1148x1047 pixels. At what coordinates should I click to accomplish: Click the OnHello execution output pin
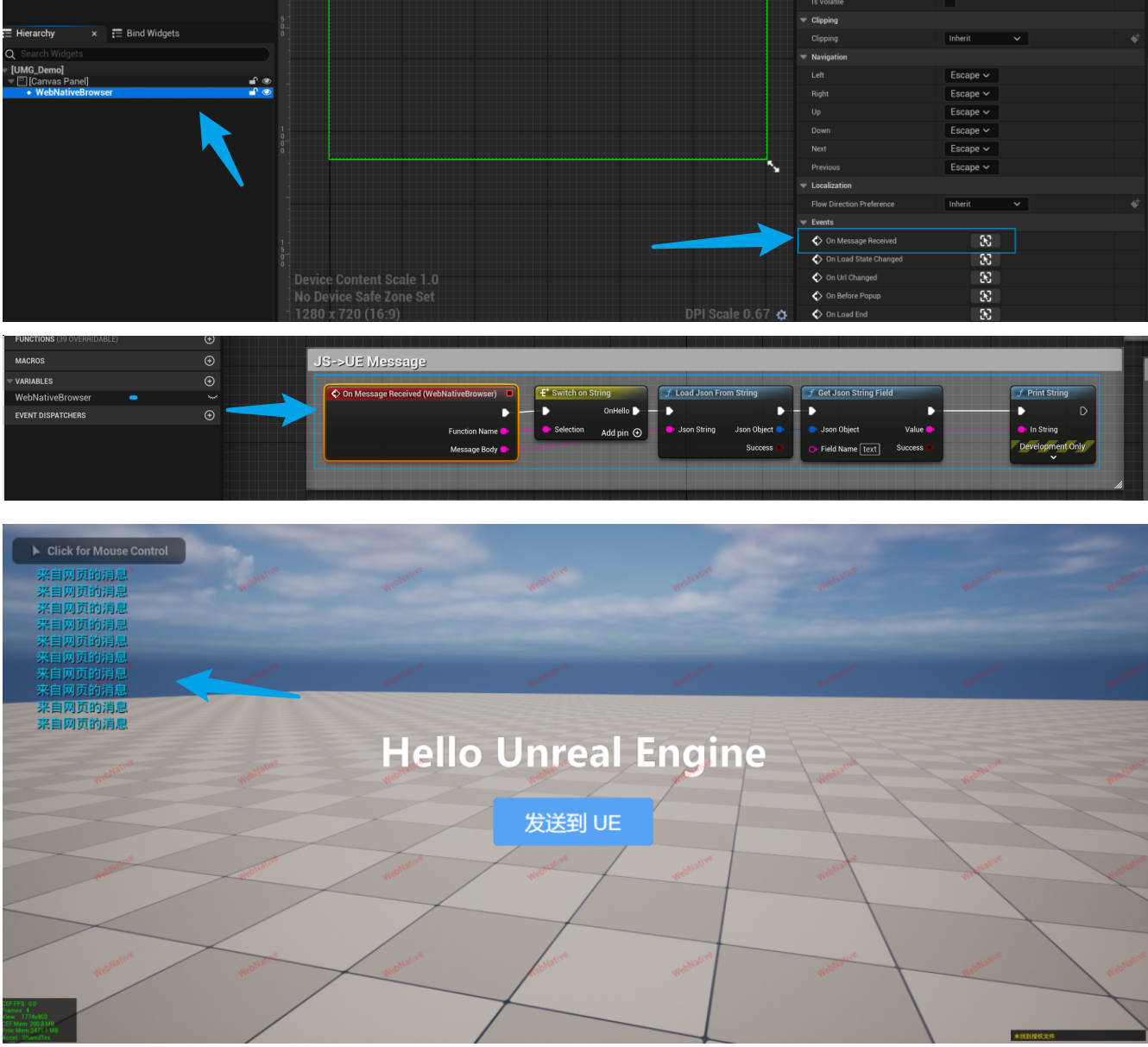(x=636, y=411)
